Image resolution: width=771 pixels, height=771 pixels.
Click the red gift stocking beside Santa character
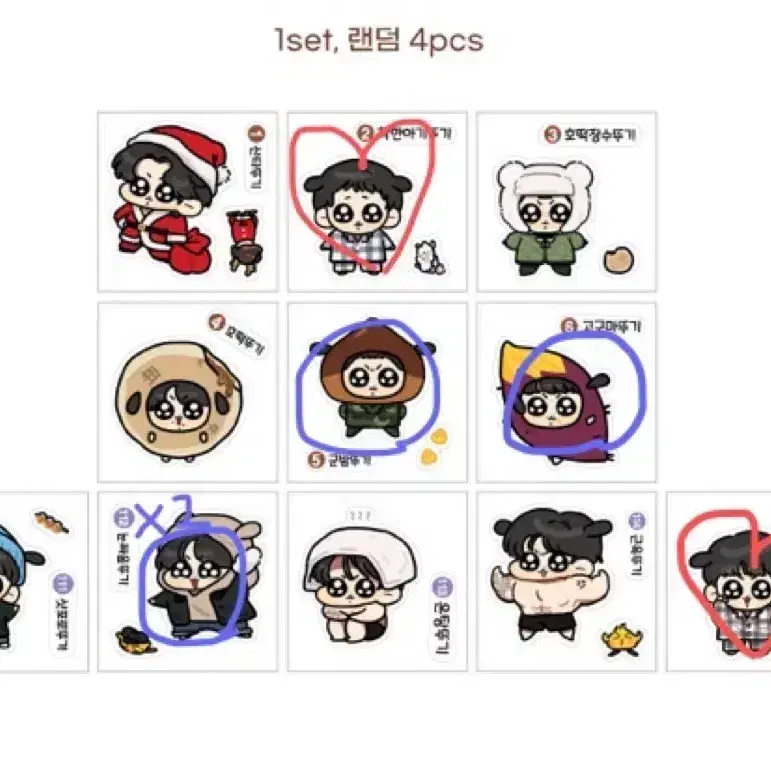point(244,240)
